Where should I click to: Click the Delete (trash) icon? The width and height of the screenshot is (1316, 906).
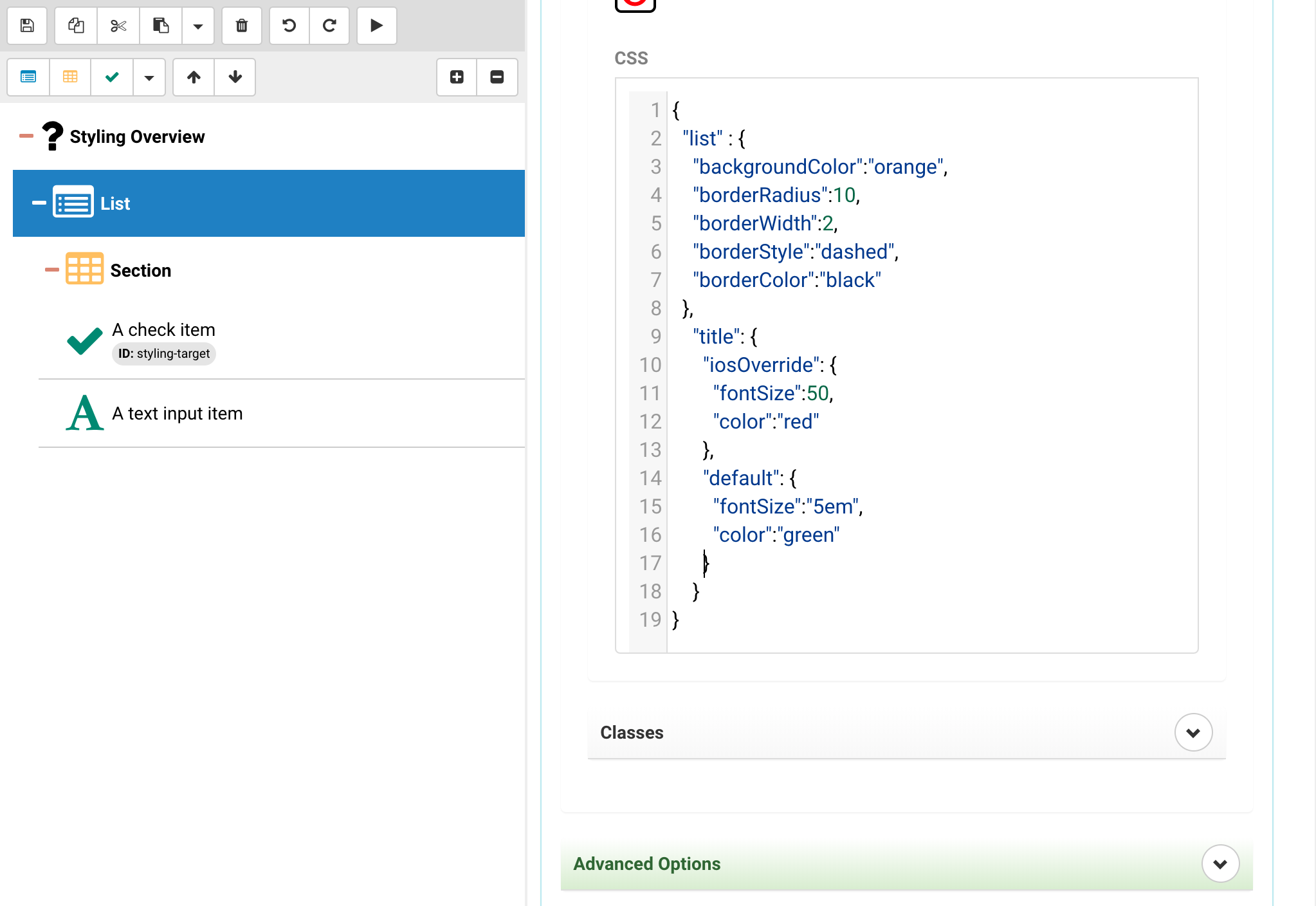point(242,26)
